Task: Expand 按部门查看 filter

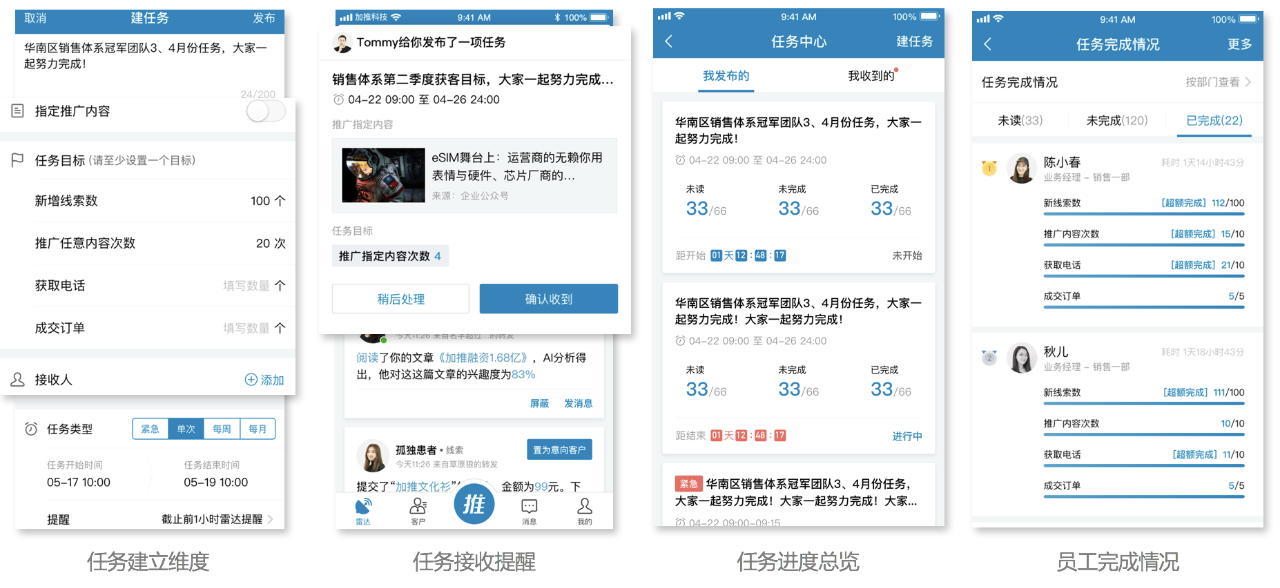Action: click(x=1219, y=82)
